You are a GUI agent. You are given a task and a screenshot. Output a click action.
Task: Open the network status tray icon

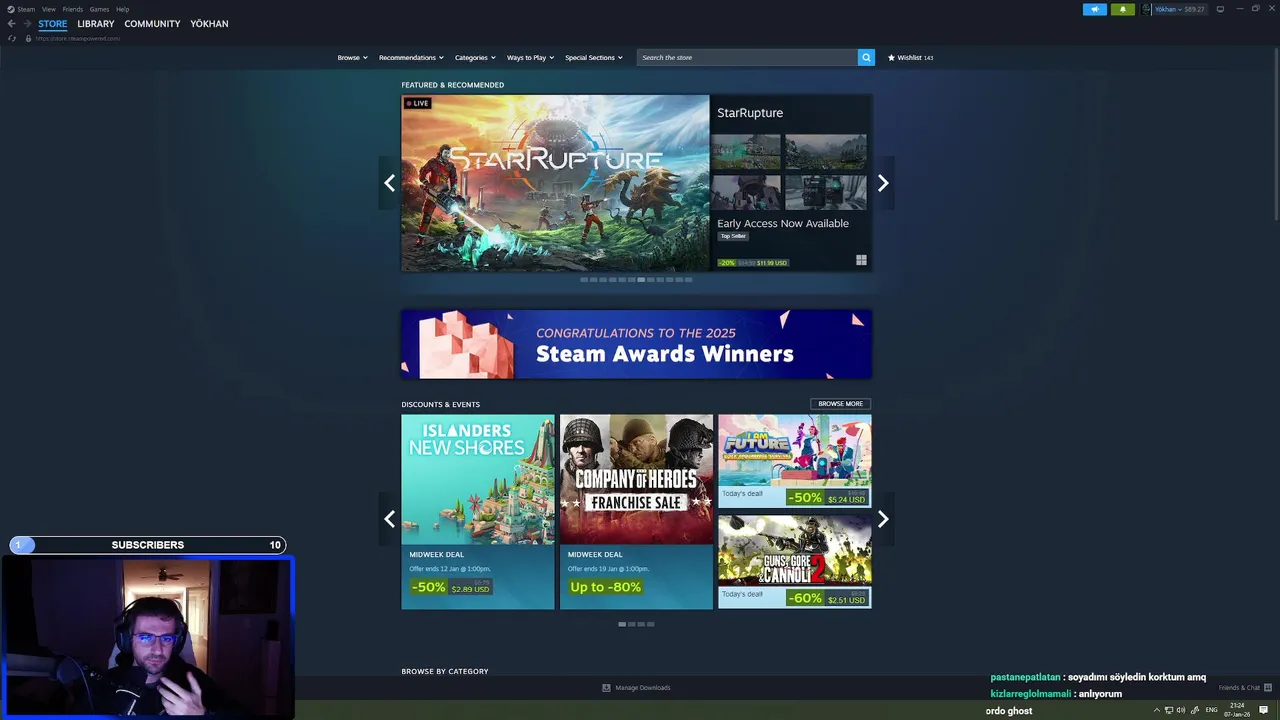1168,710
